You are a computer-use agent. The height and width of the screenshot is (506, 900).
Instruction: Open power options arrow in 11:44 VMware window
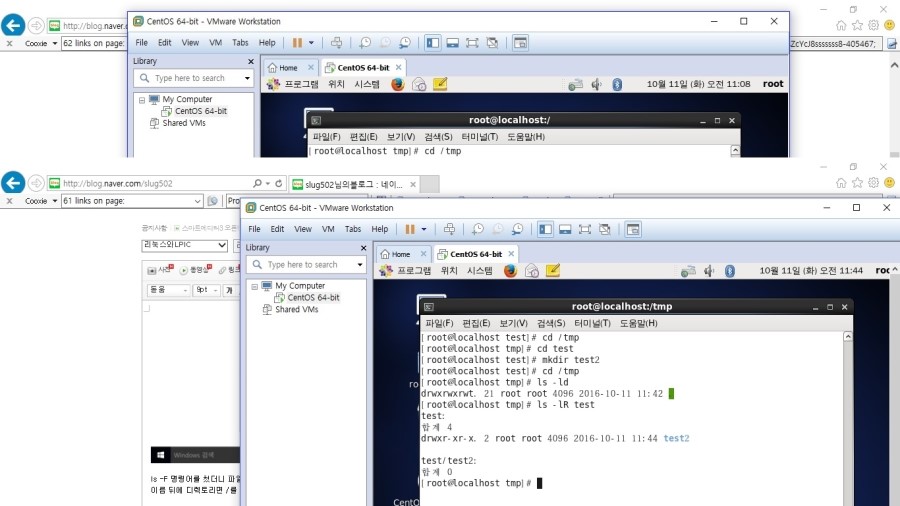(424, 229)
